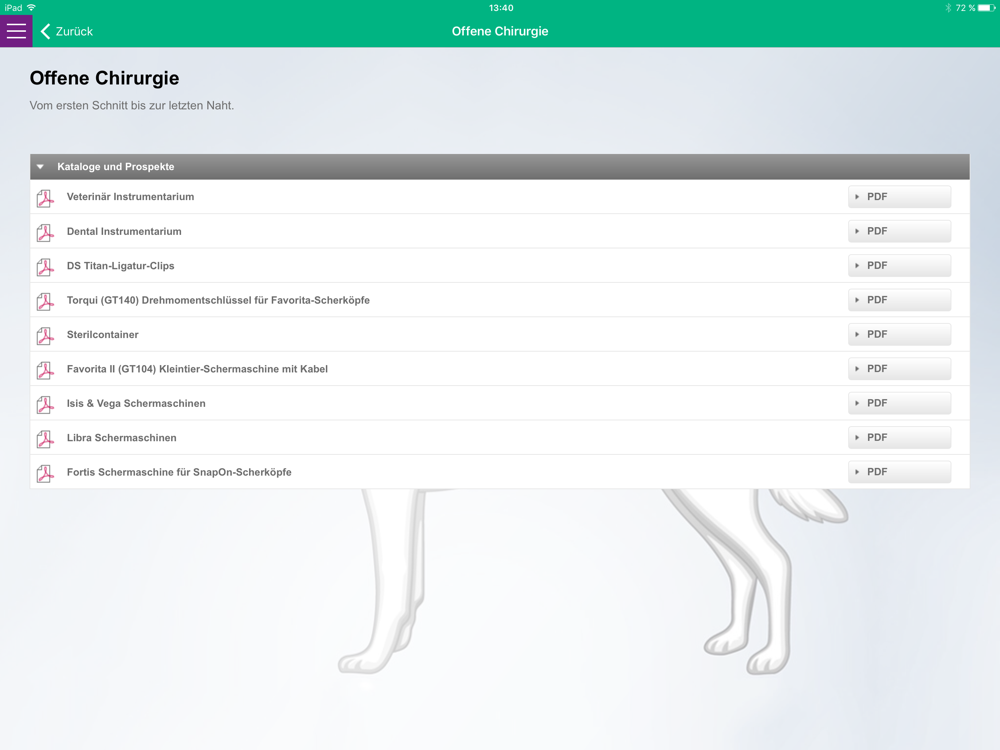The width and height of the screenshot is (1000, 750).
Task: Click the subtitle 'Vom ersten Schnitt bis zur letzten Naht.'
Action: click(x=131, y=105)
